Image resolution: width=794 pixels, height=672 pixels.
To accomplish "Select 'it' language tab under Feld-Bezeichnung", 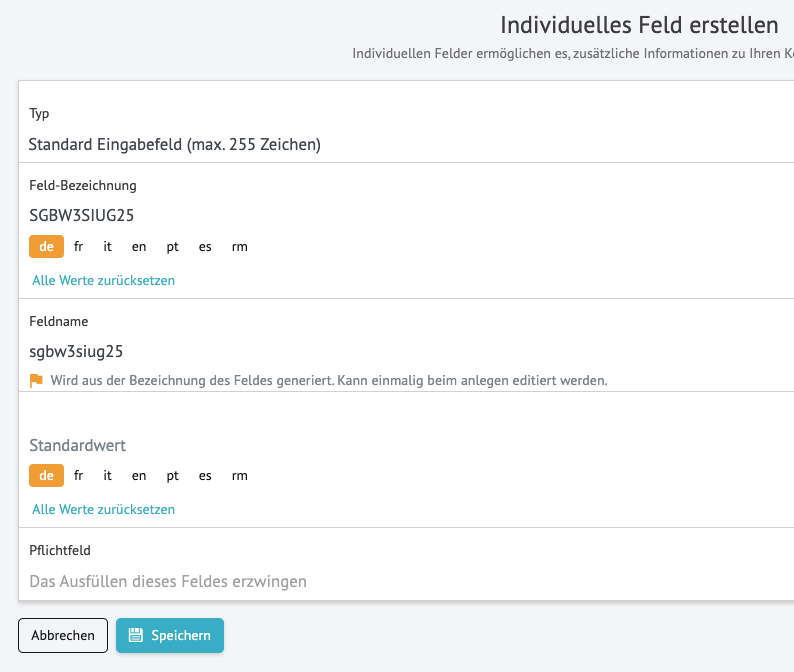I will 108,247.
